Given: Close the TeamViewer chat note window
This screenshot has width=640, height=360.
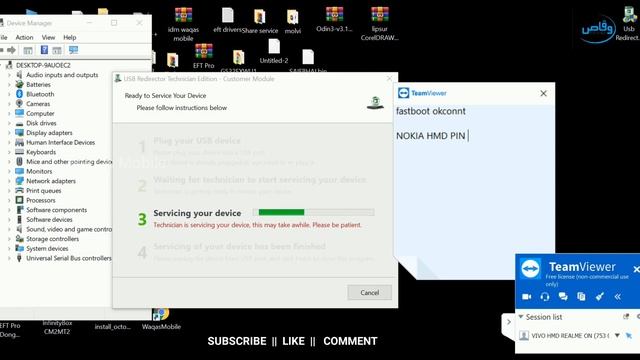Looking at the screenshot, I should coord(543,93).
